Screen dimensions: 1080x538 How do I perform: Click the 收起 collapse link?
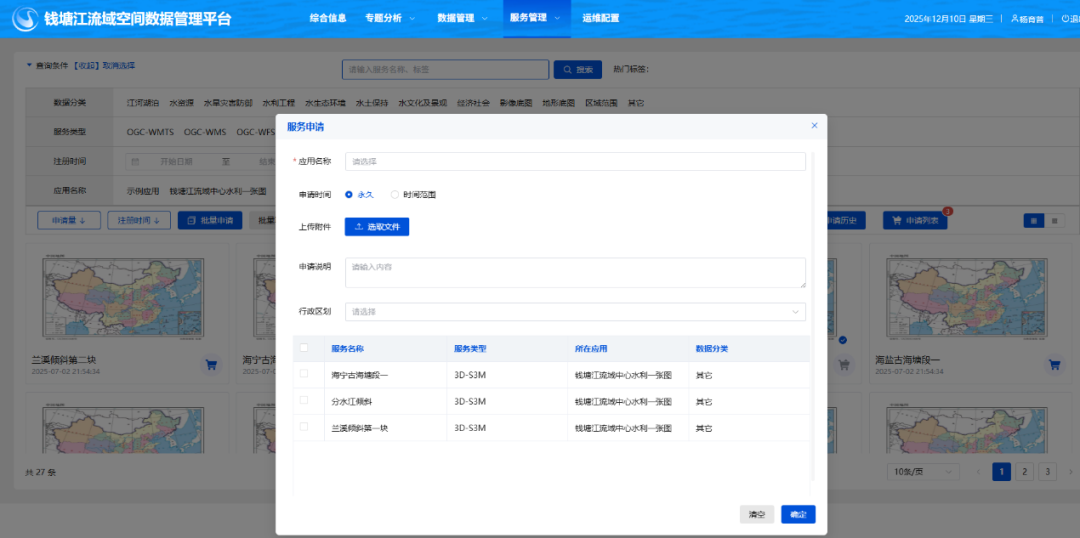[86, 65]
